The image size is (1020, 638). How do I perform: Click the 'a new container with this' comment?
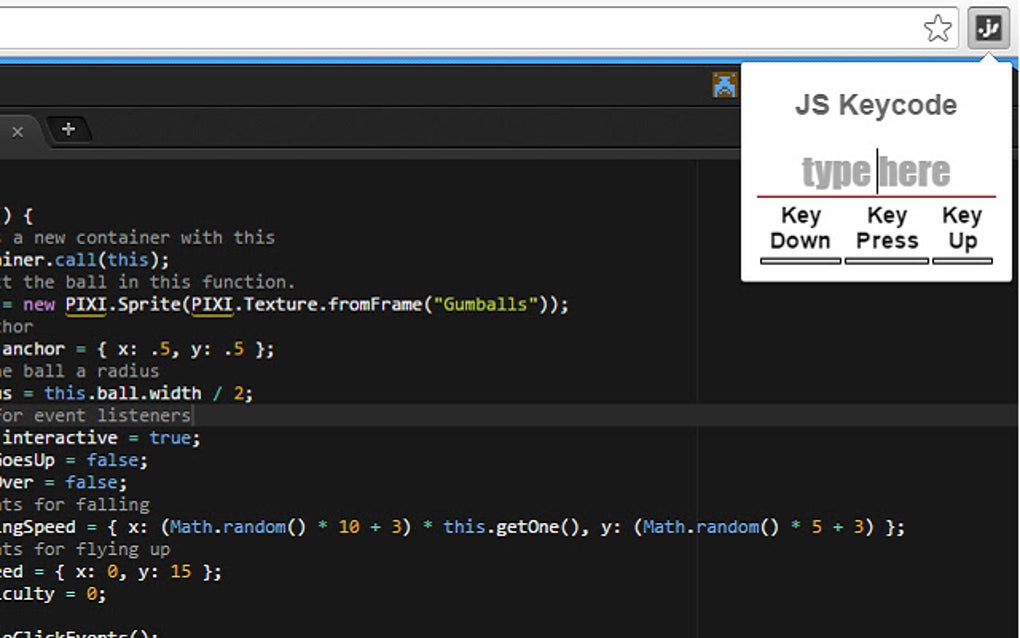pyautogui.click(x=144, y=237)
